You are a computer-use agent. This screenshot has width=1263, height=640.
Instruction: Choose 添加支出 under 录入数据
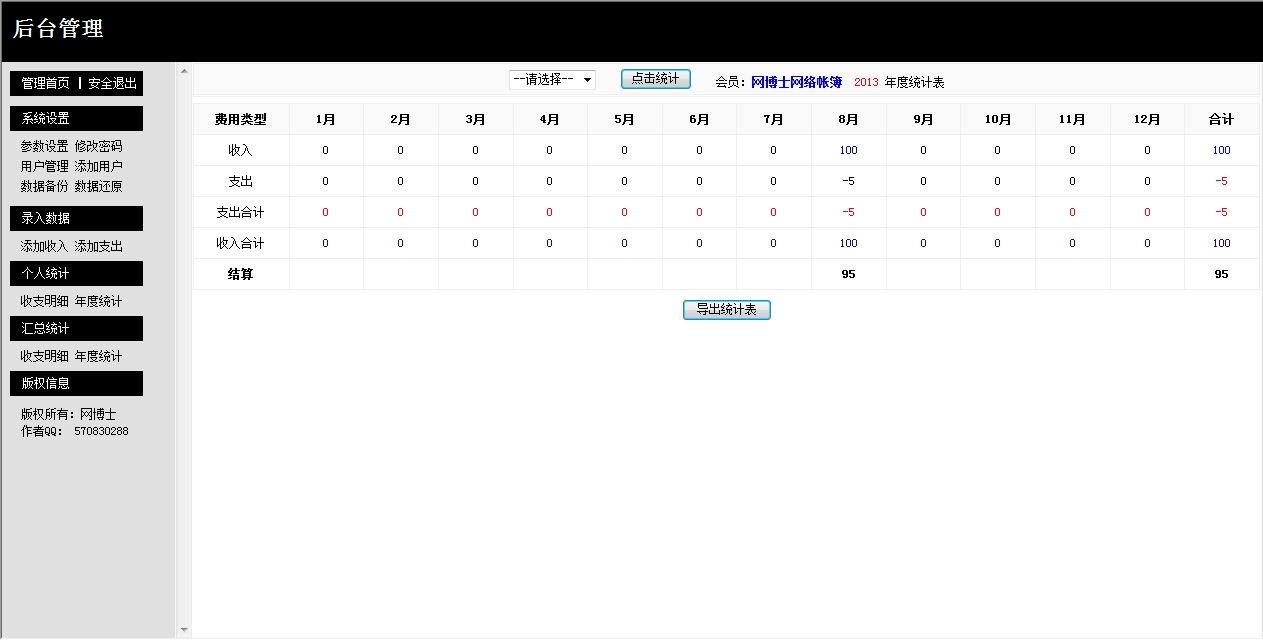(98, 246)
